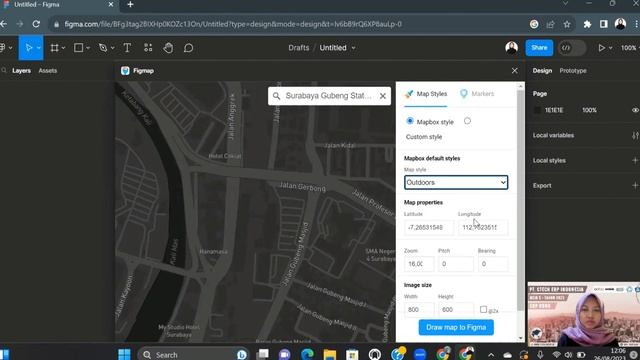Click the image Height field

(x=456, y=309)
